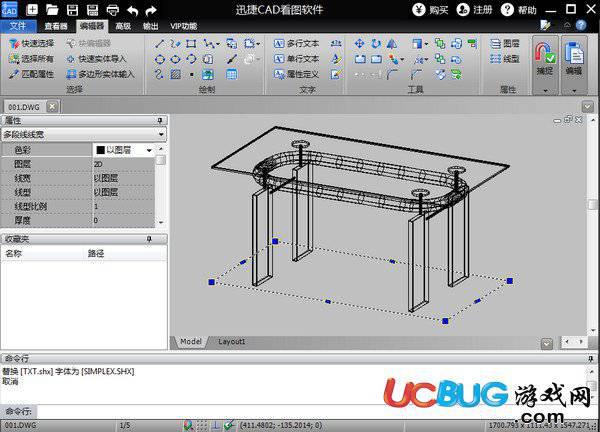
Task: Click Select all (选择所有)
Action: click(x=31, y=59)
